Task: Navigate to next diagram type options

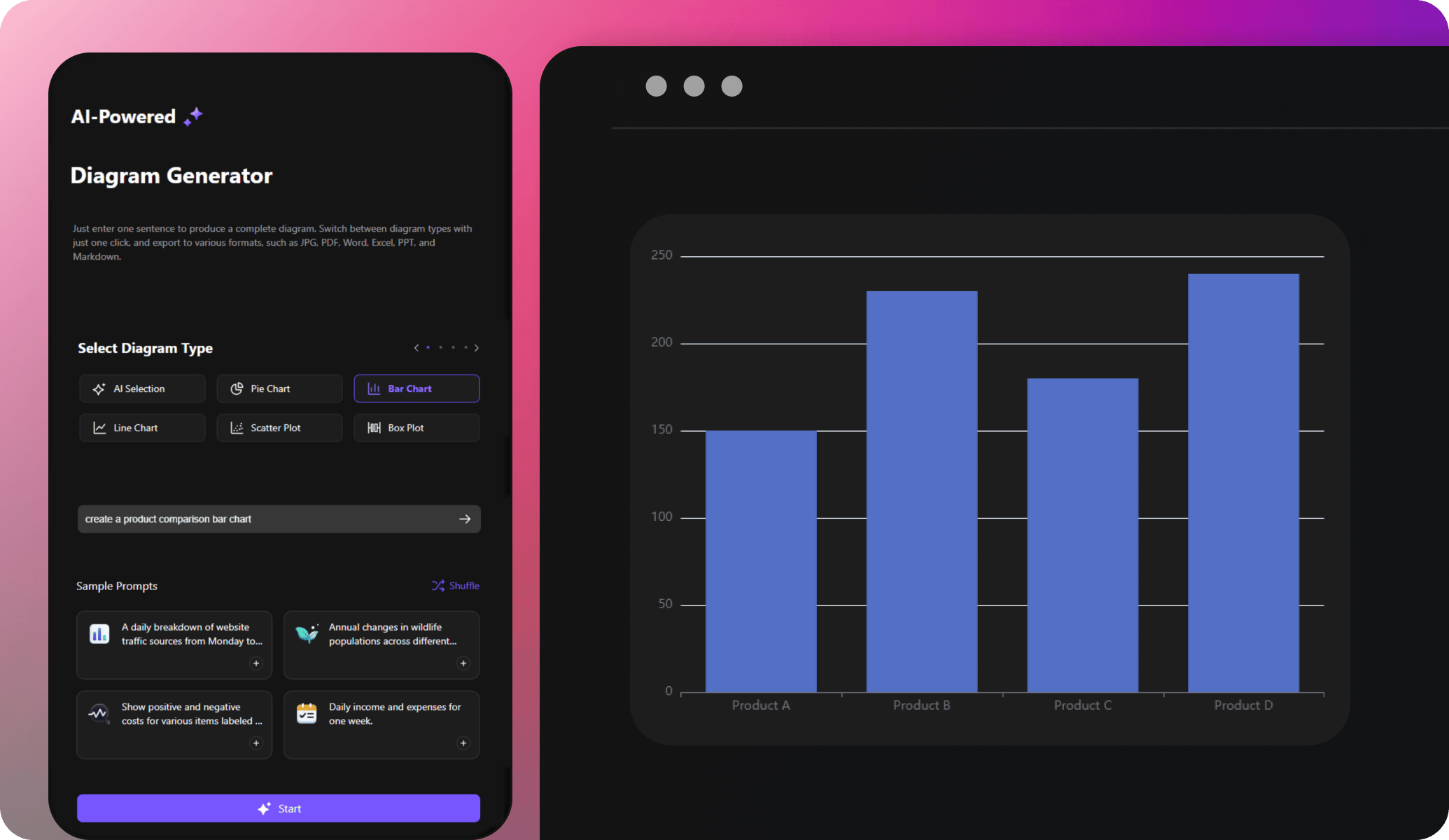Action: [477, 347]
